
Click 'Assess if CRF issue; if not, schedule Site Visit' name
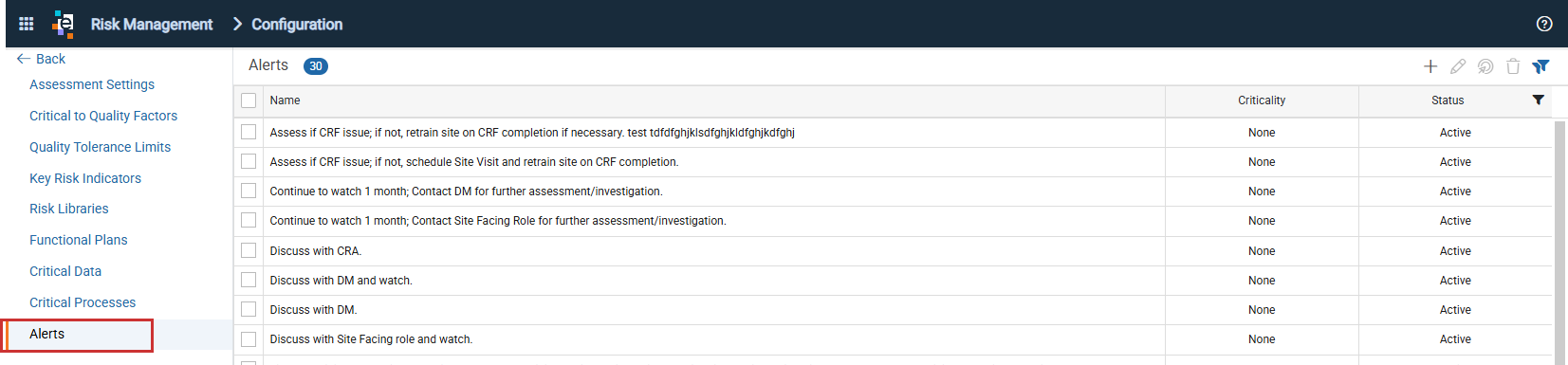474,162
